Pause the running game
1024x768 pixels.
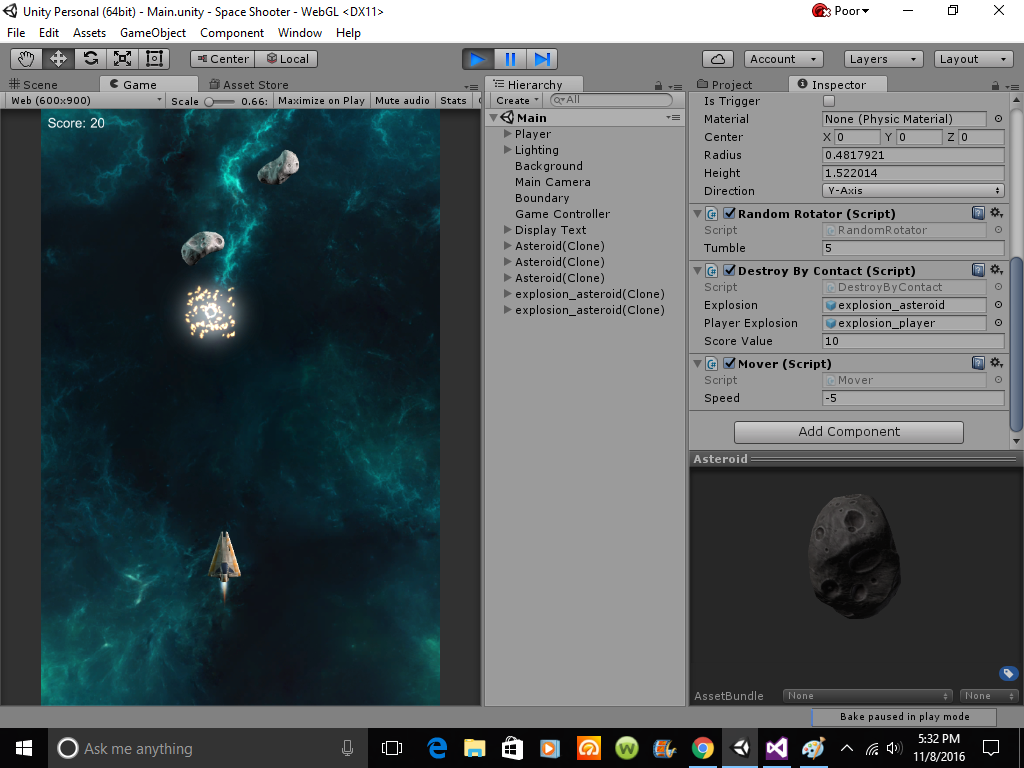pyautogui.click(x=510, y=59)
